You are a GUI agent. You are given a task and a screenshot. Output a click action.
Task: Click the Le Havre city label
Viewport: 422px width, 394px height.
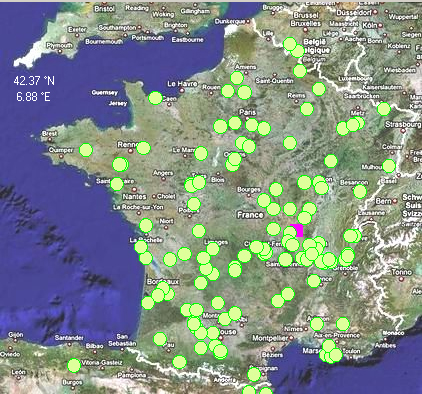[182, 84]
